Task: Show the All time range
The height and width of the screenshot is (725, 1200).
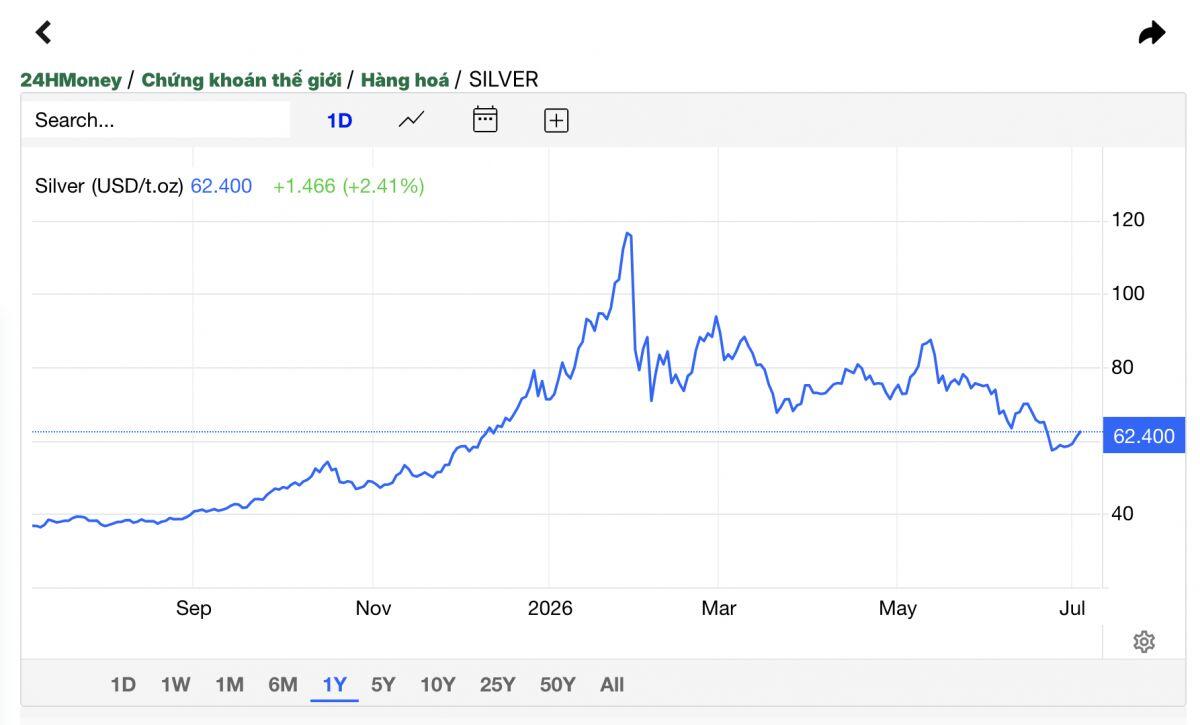Action: click(x=612, y=685)
